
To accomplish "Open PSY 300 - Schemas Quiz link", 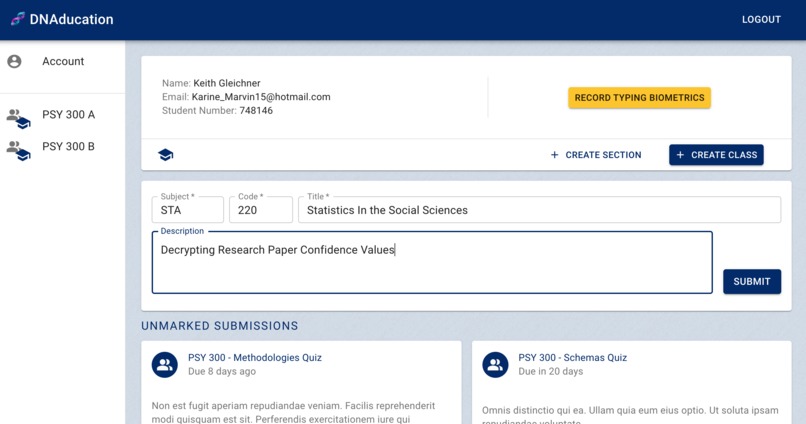I will point(572,357).
